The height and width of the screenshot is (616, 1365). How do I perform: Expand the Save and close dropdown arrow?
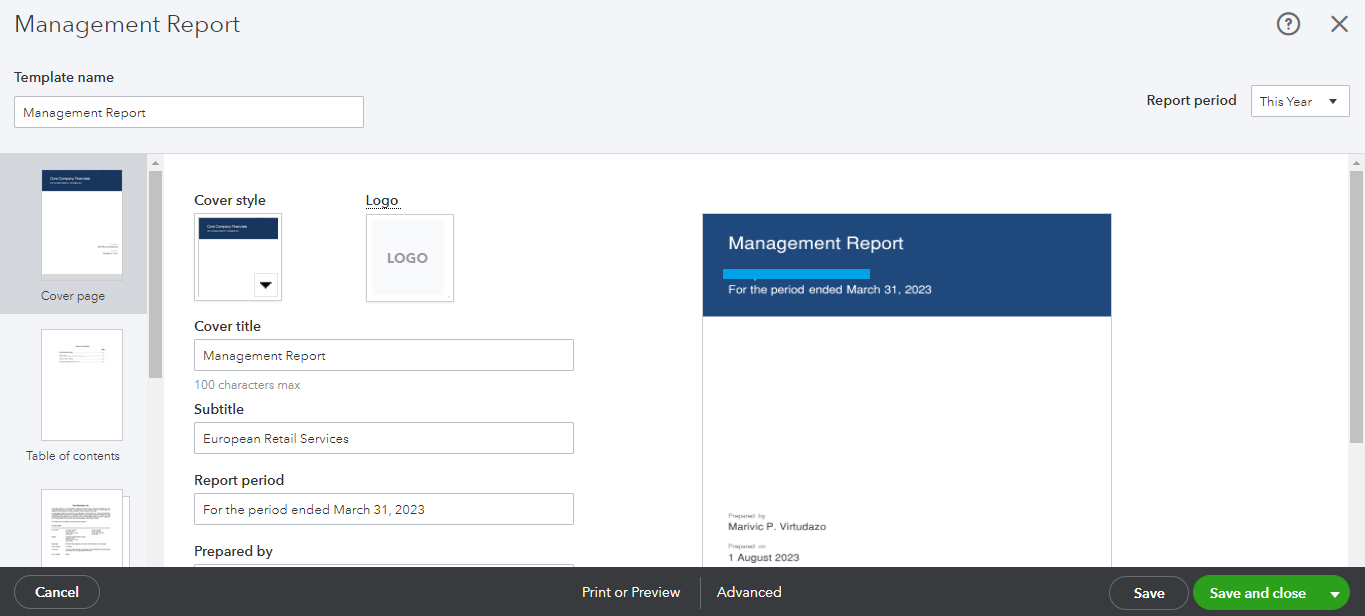[x=1335, y=593]
